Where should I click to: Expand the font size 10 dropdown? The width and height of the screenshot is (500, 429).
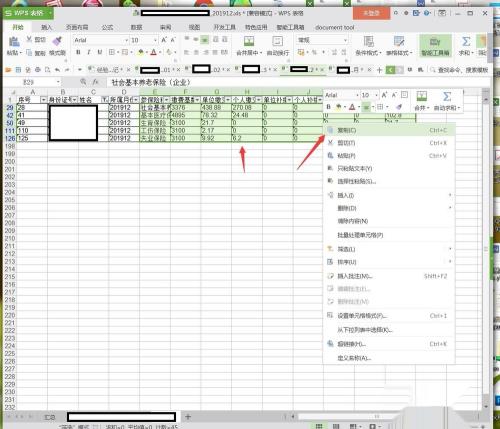click(x=155, y=40)
